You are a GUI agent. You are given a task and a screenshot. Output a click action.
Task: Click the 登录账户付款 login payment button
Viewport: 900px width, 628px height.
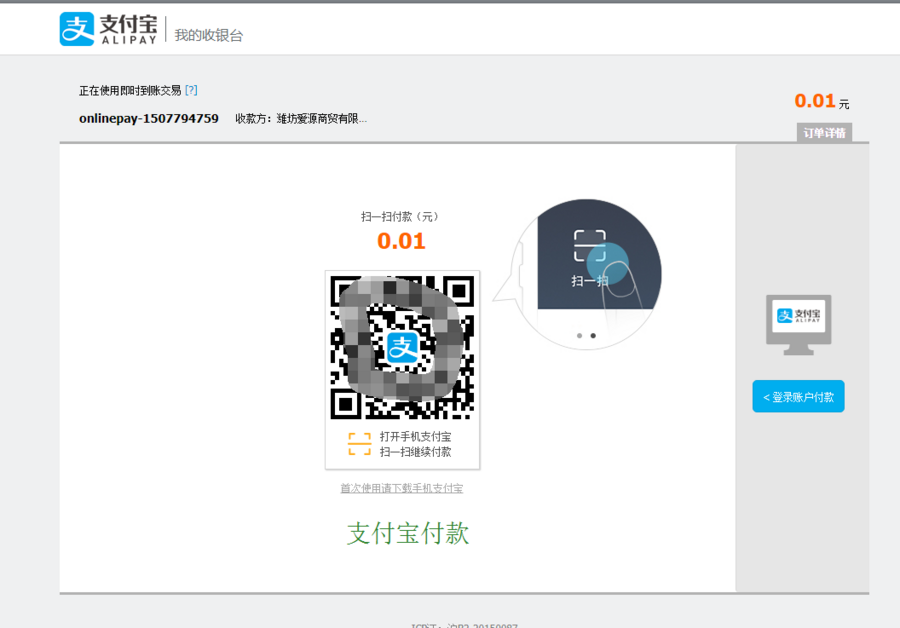point(798,396)
